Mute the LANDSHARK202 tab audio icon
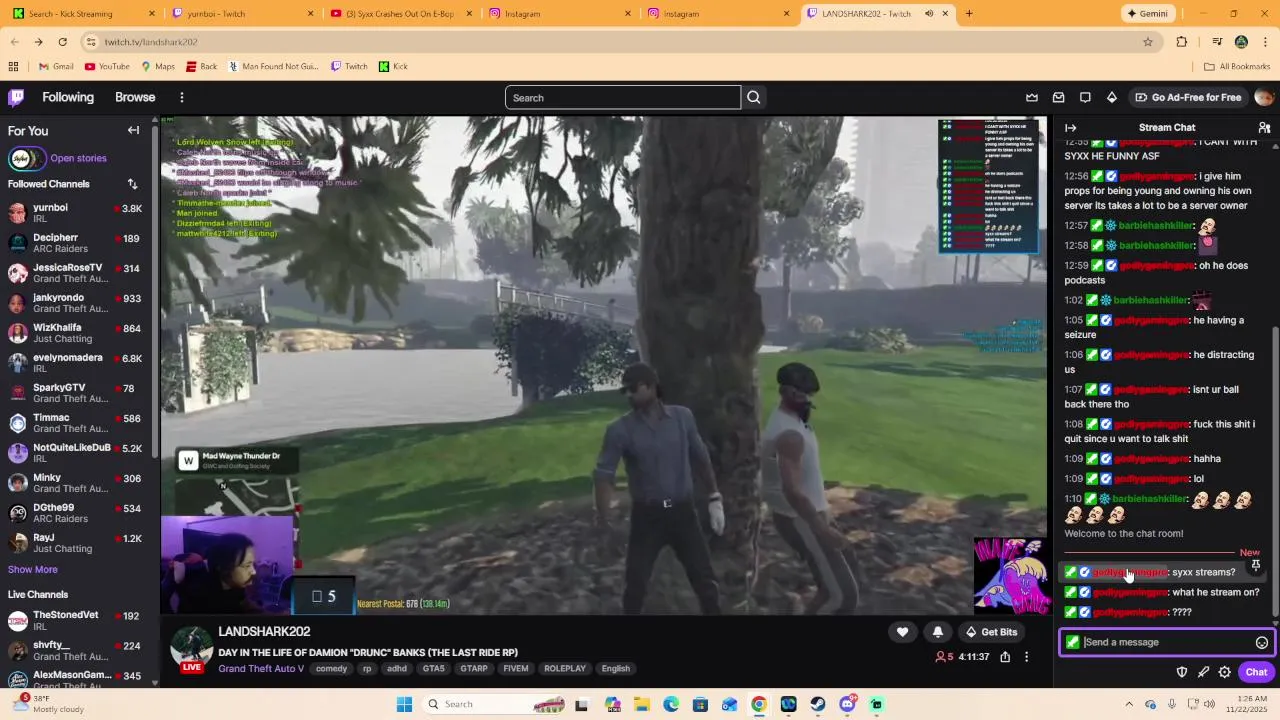 928,13
